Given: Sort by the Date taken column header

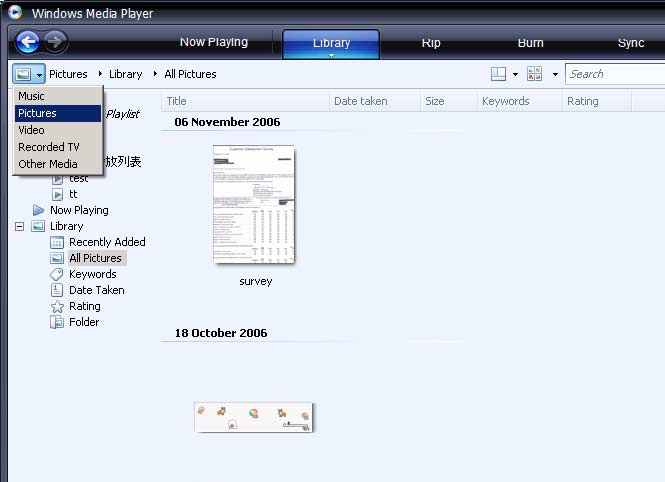Looking at the screenshot, I should click(x=375, y=101).
